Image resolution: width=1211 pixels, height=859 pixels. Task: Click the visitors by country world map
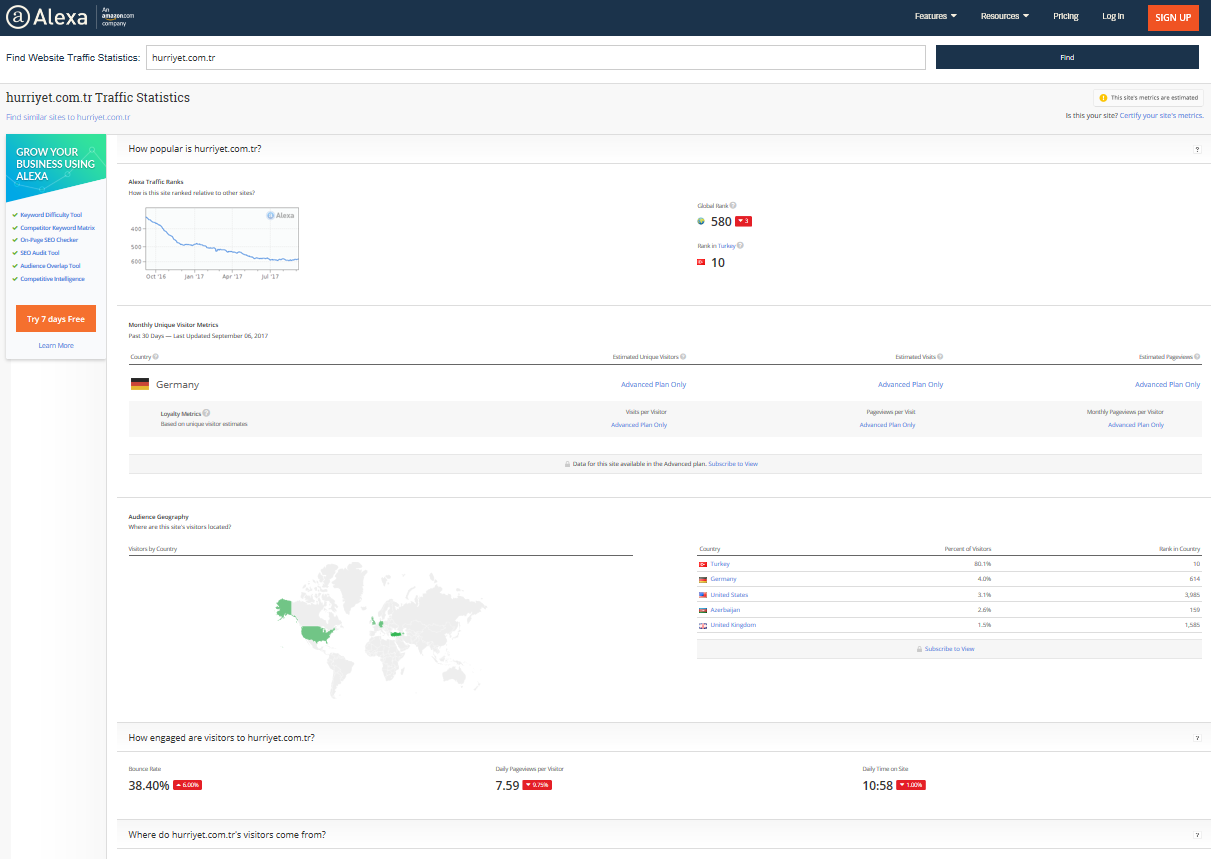coord(380,630)
